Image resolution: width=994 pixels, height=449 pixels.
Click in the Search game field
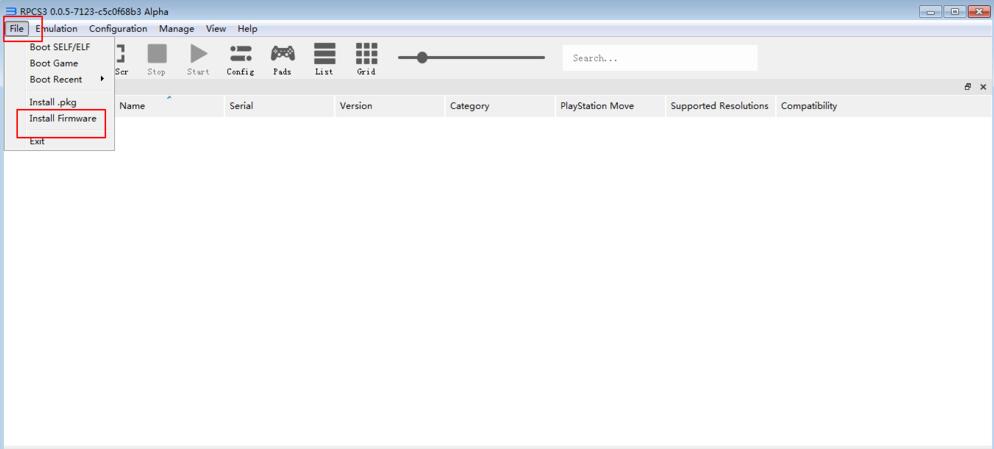click(x=659, y=58)
